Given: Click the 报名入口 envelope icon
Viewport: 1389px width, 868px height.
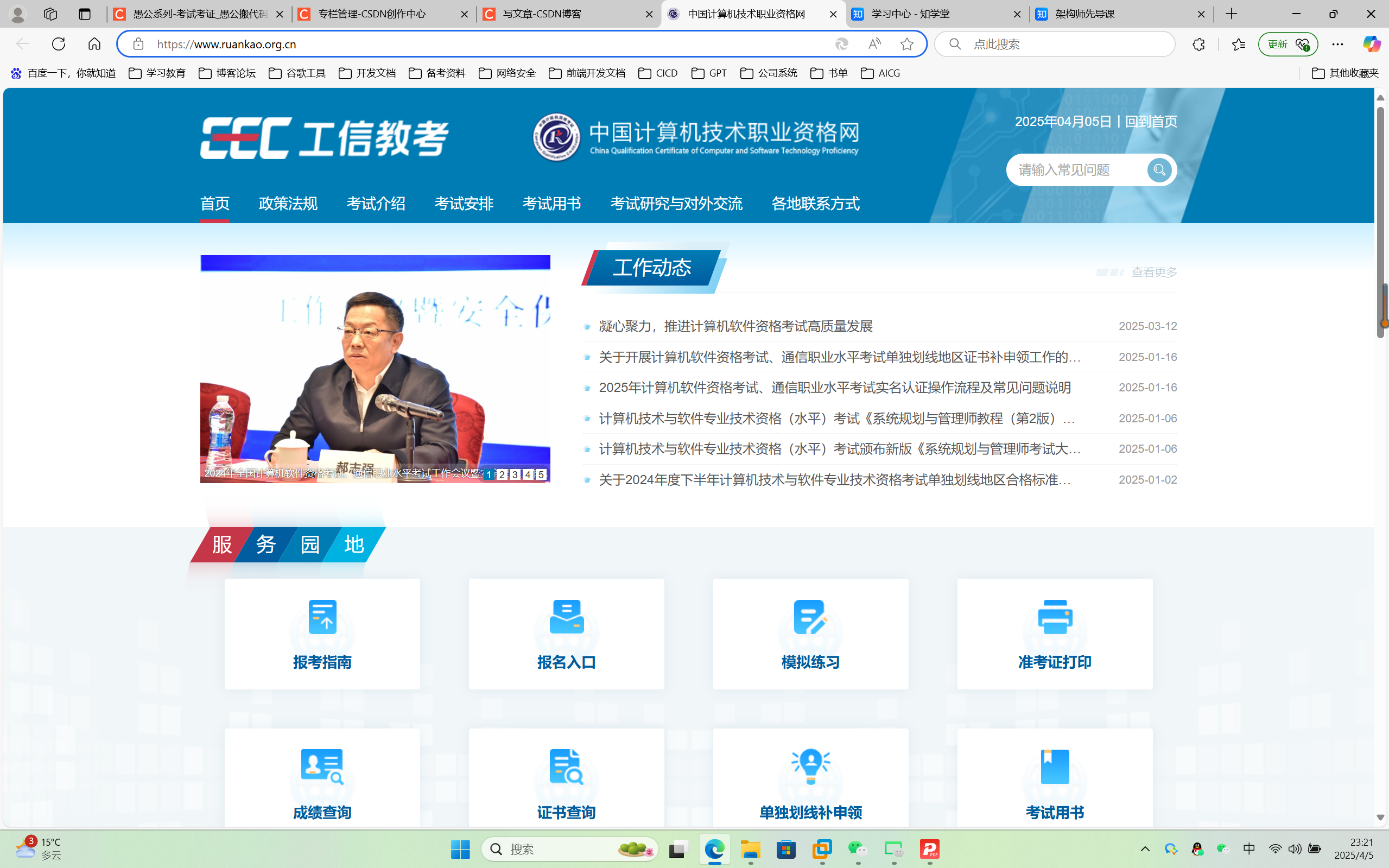Looking at the screenshot, I should (567, 617).
